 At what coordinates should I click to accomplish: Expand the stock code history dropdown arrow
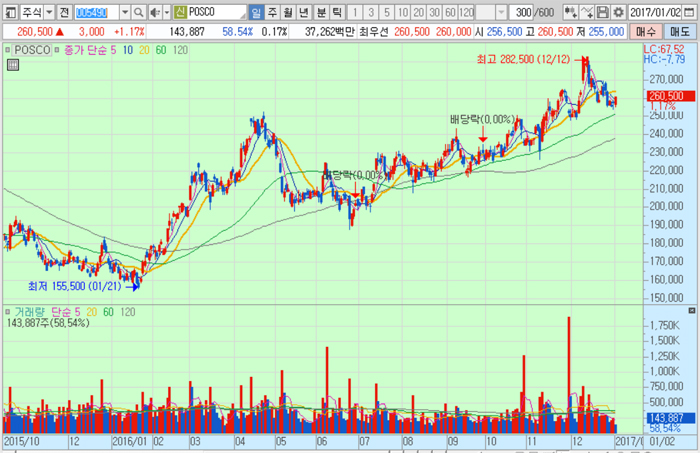point(125,12)
